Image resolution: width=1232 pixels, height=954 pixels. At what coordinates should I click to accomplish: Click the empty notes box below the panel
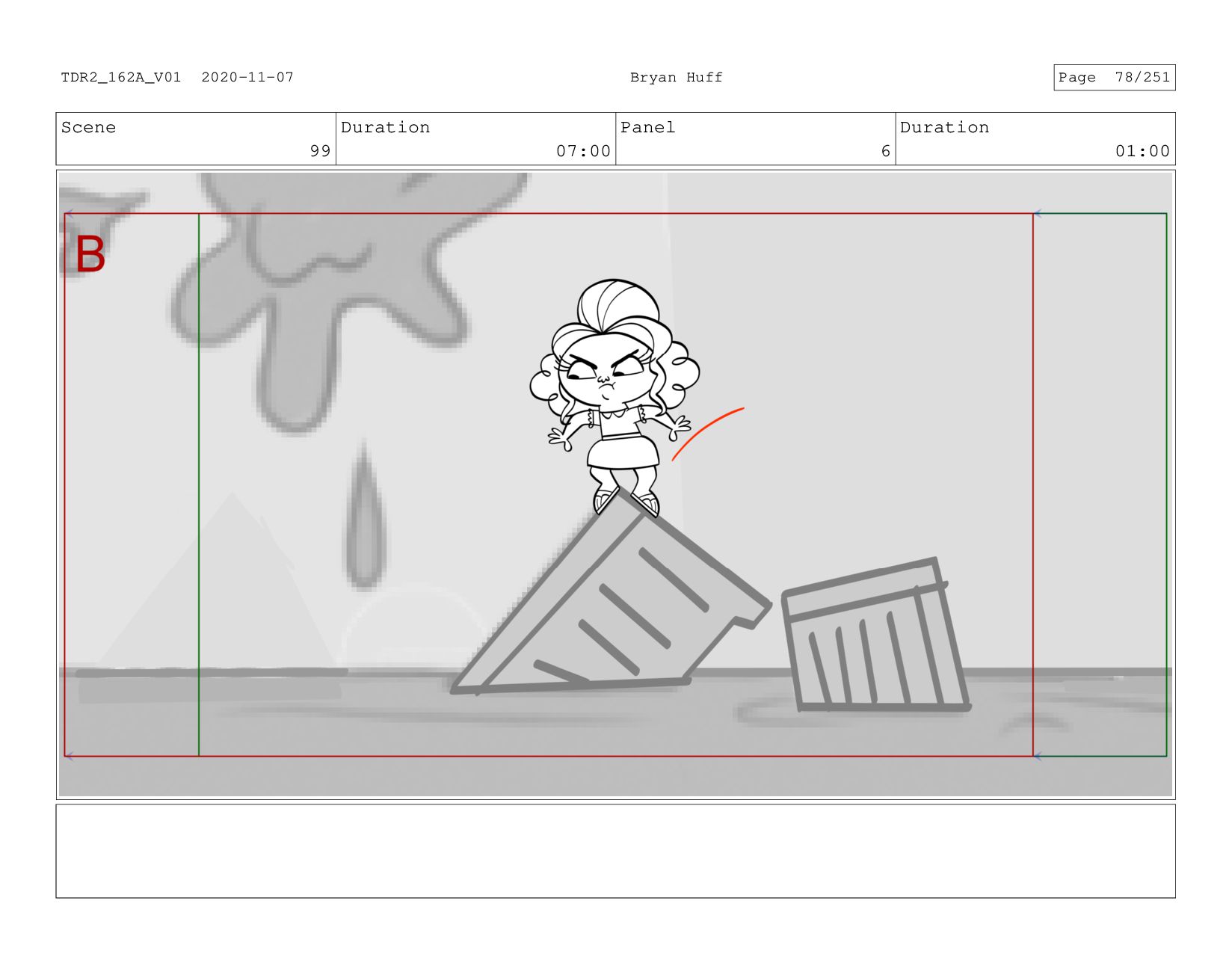pyautogui.click(x=615, y=851)
